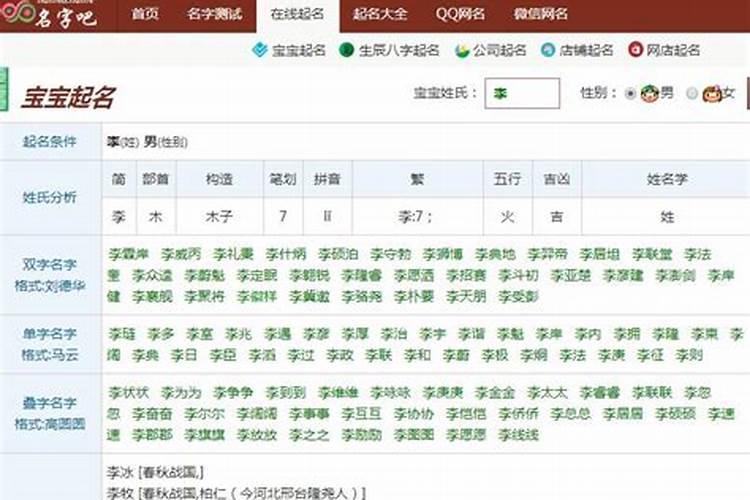Choose the single-character name 李多
This screenshot has width=750, height=500.
(161, 334)
